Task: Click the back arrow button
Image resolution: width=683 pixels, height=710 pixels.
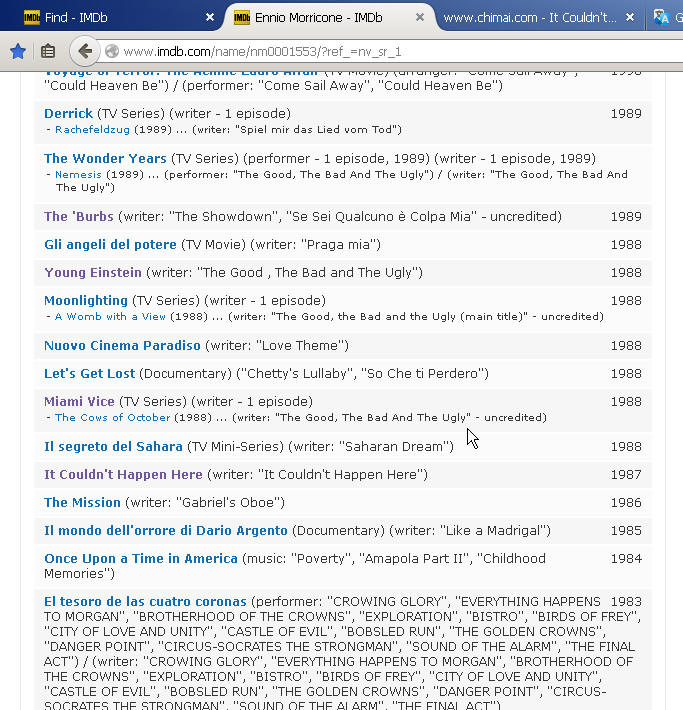Action: (84, 51)
